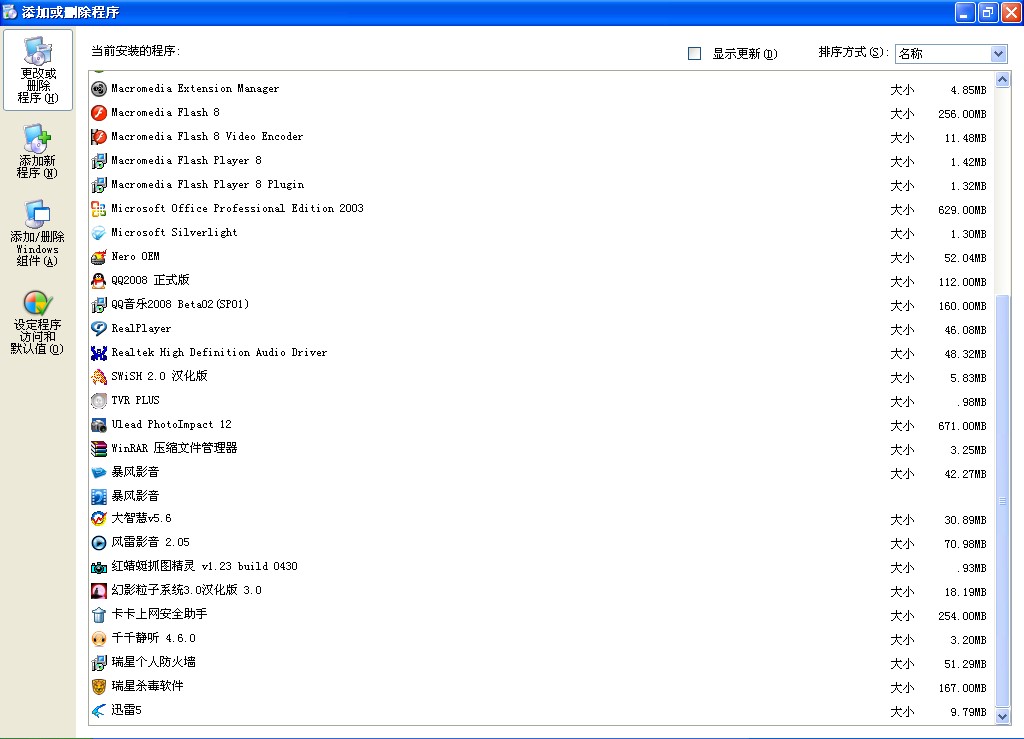This screenshot has width=1024, height=739.
Task: Click the 瑞星杀毒软件 lion icon
Action: coord(99,687)
